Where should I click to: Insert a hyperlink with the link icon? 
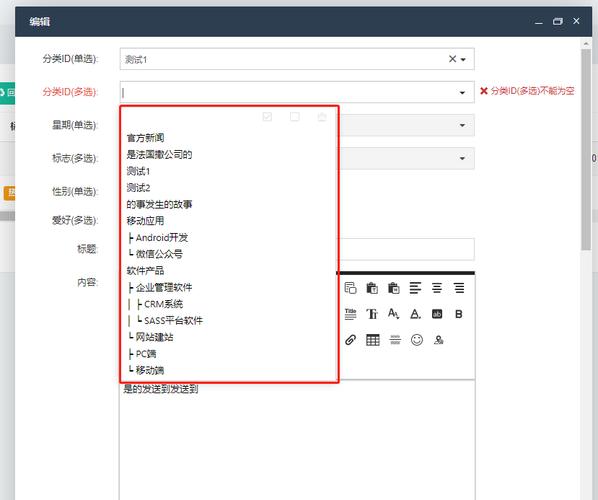pos(350,339)
